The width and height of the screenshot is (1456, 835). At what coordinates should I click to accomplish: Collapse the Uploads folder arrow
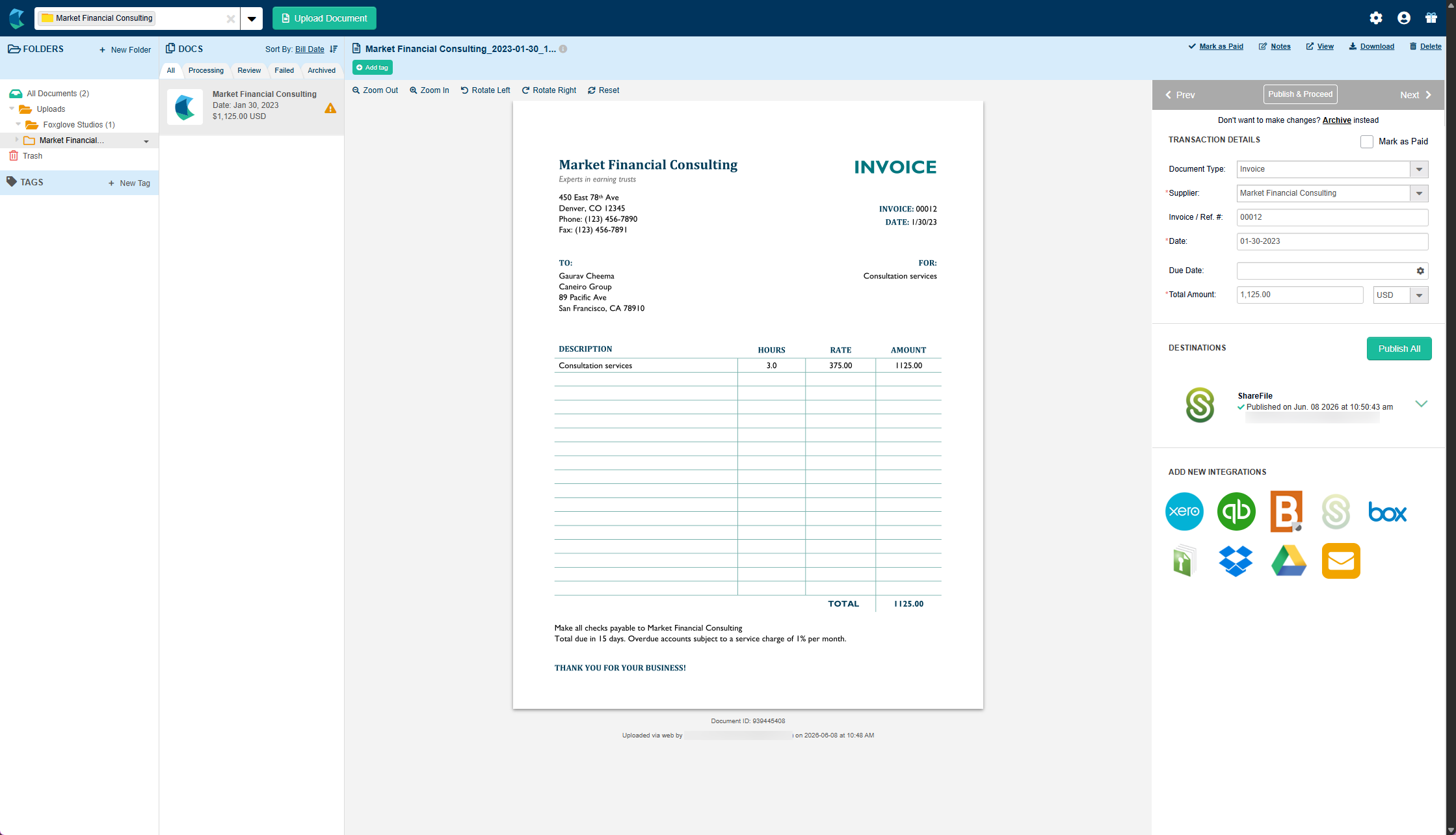pyautogui.click(x=12, y=109)
